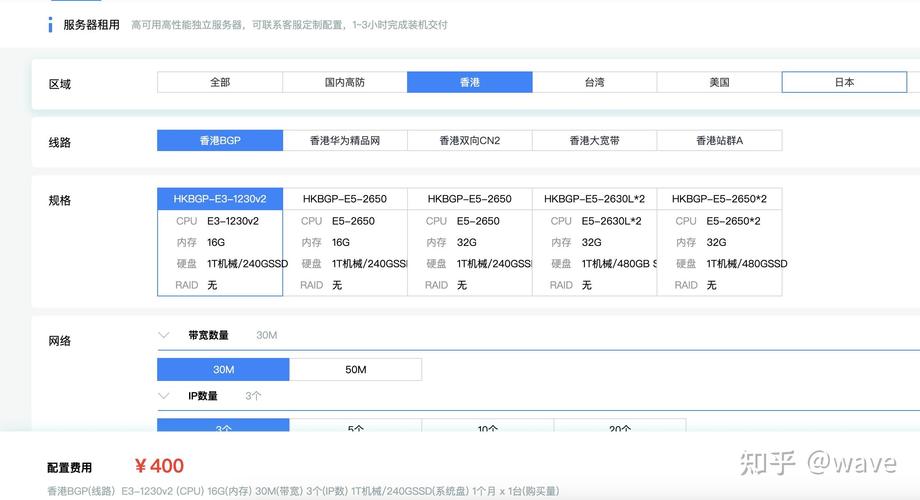The height and width of the screenshot is (500, 920).
Task: Click the E5-2650*2 CPU value
Action: [733, 221]
